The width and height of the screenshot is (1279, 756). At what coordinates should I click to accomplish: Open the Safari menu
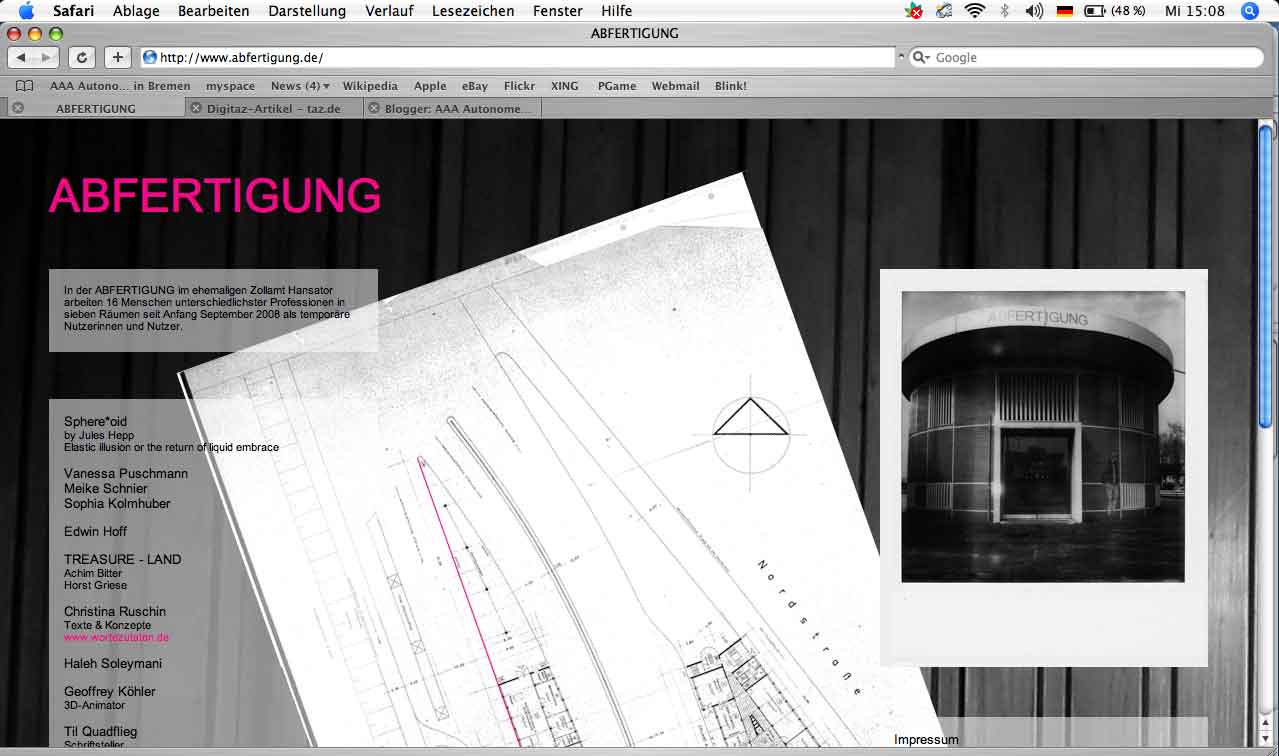[75, 11]
